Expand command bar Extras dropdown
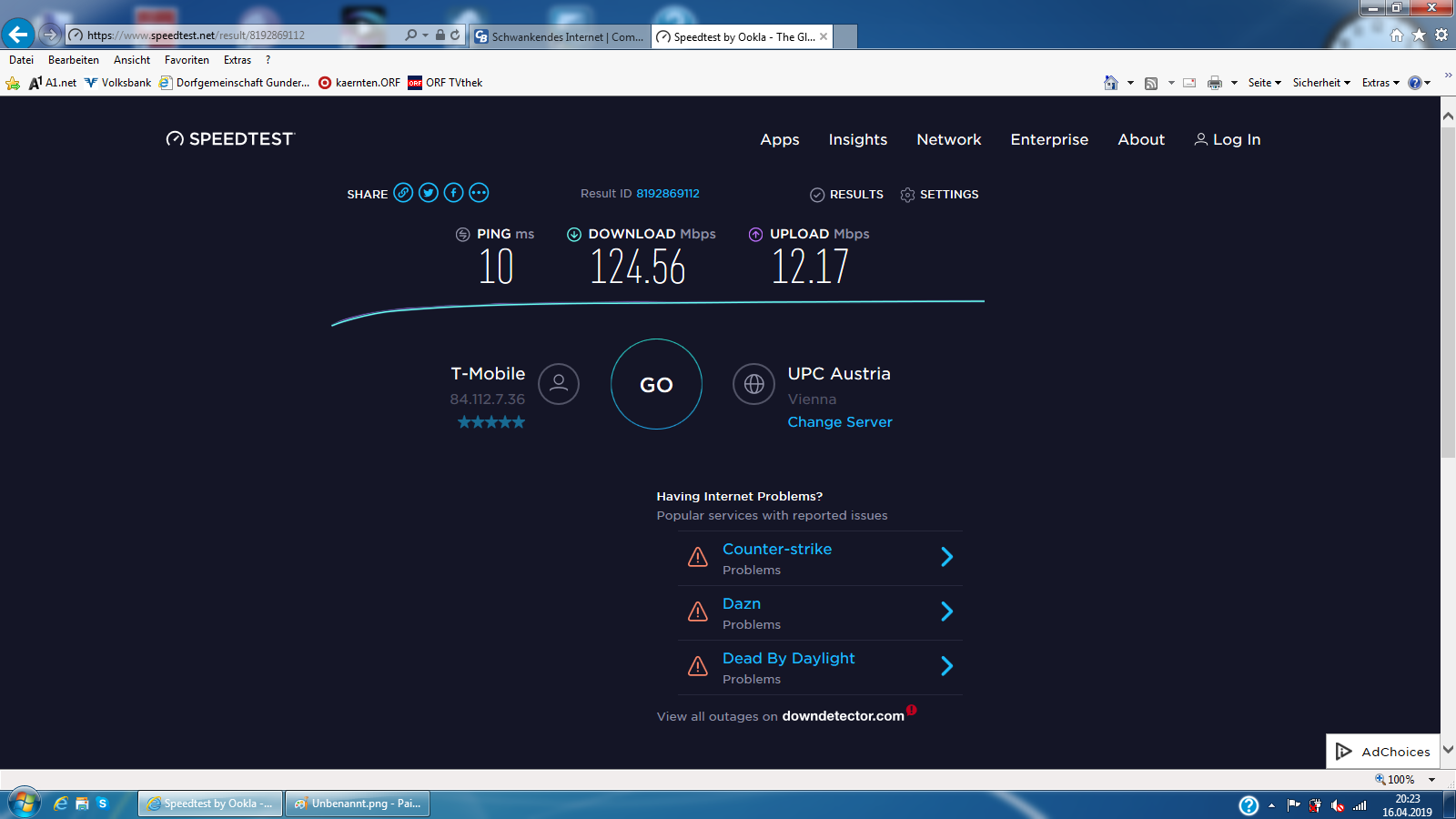Viewport: 1456px width, 819px height. [x=1380, y=83]
